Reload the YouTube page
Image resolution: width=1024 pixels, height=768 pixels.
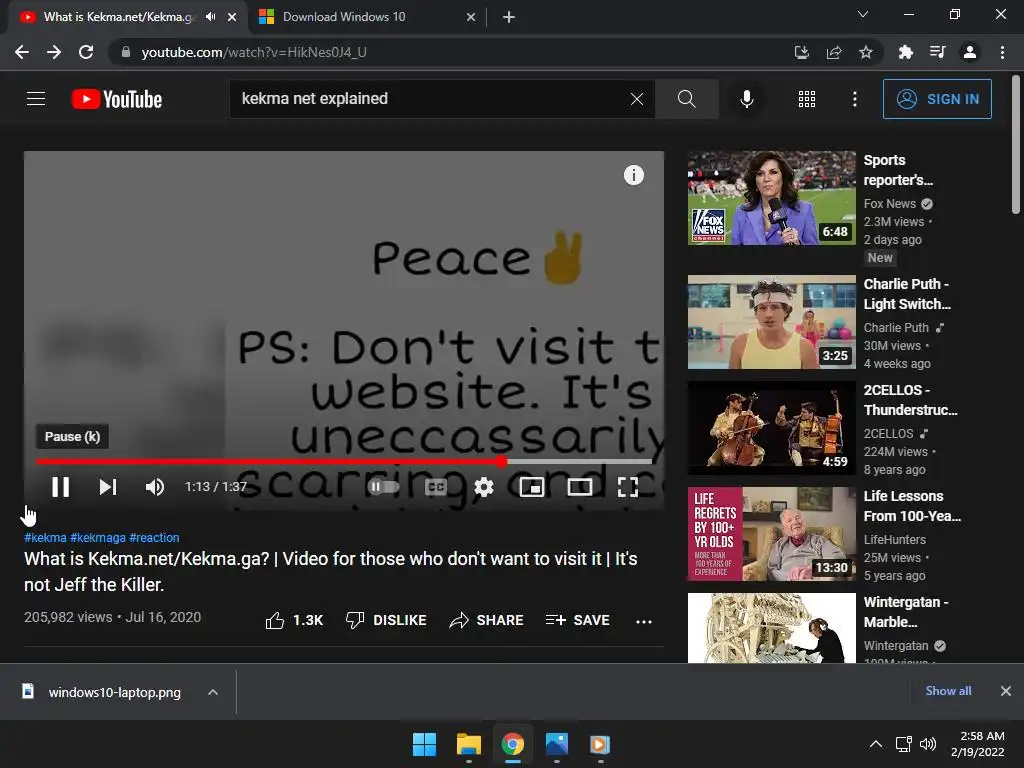[86, 52]
